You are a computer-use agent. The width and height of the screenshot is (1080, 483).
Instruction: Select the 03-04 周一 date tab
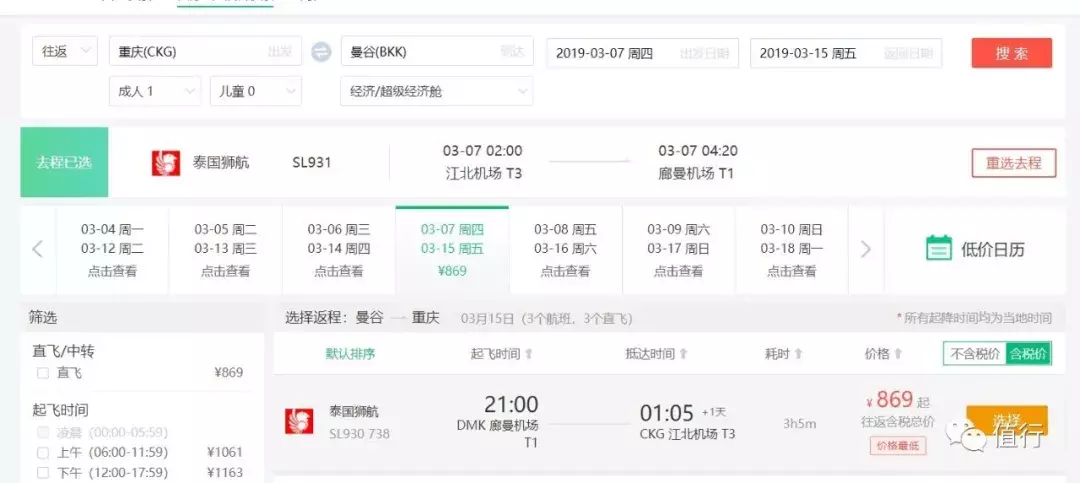pyautogui.click(x=112, y=250)
